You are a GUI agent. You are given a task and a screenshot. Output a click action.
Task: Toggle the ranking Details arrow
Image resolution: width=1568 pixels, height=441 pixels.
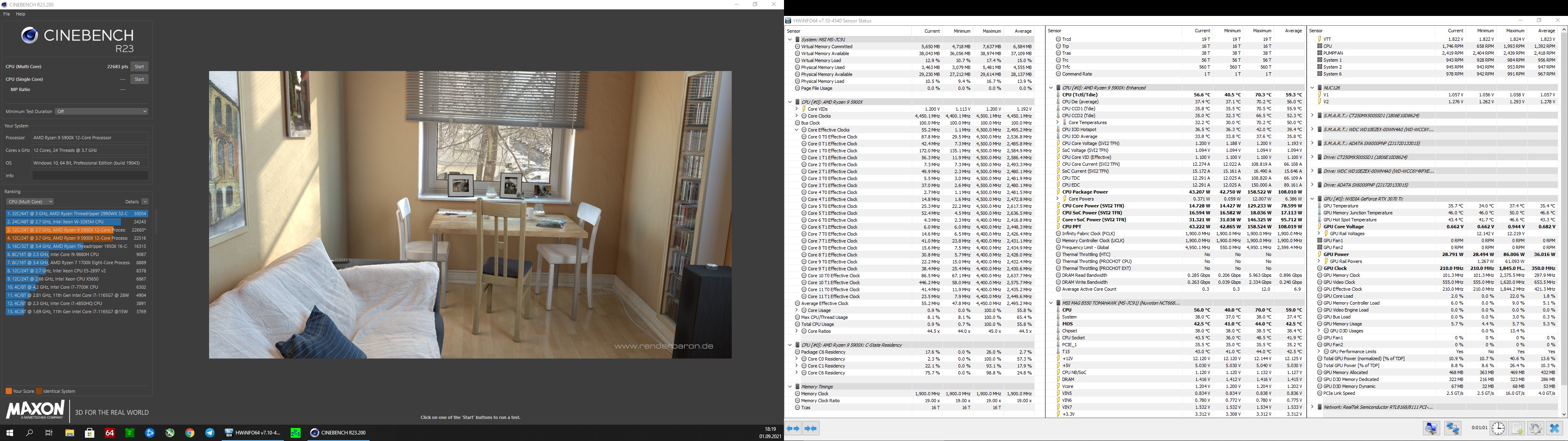coord(145,202)
